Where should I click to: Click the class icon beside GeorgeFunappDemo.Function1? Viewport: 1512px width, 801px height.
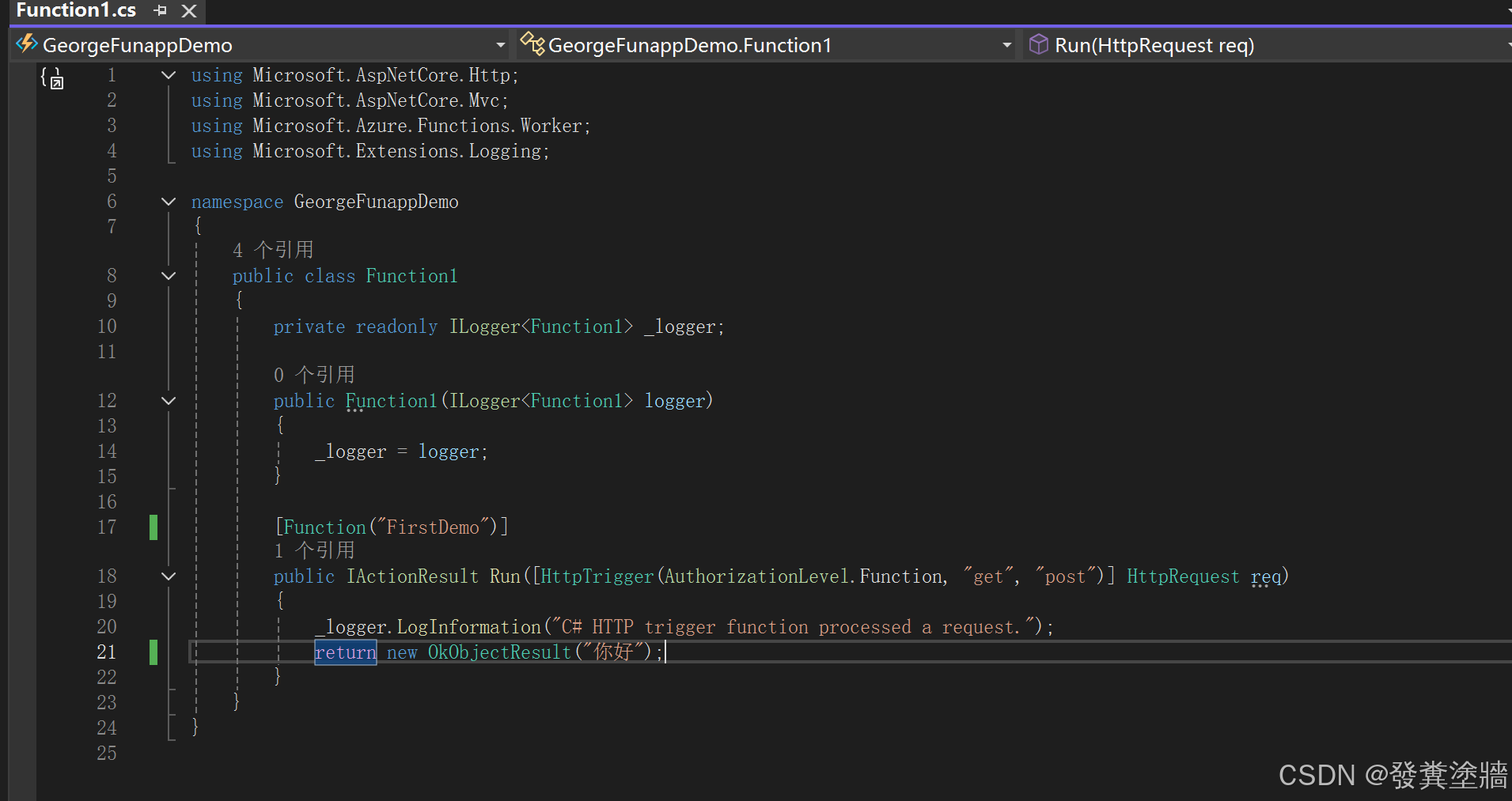click(532, 44)
